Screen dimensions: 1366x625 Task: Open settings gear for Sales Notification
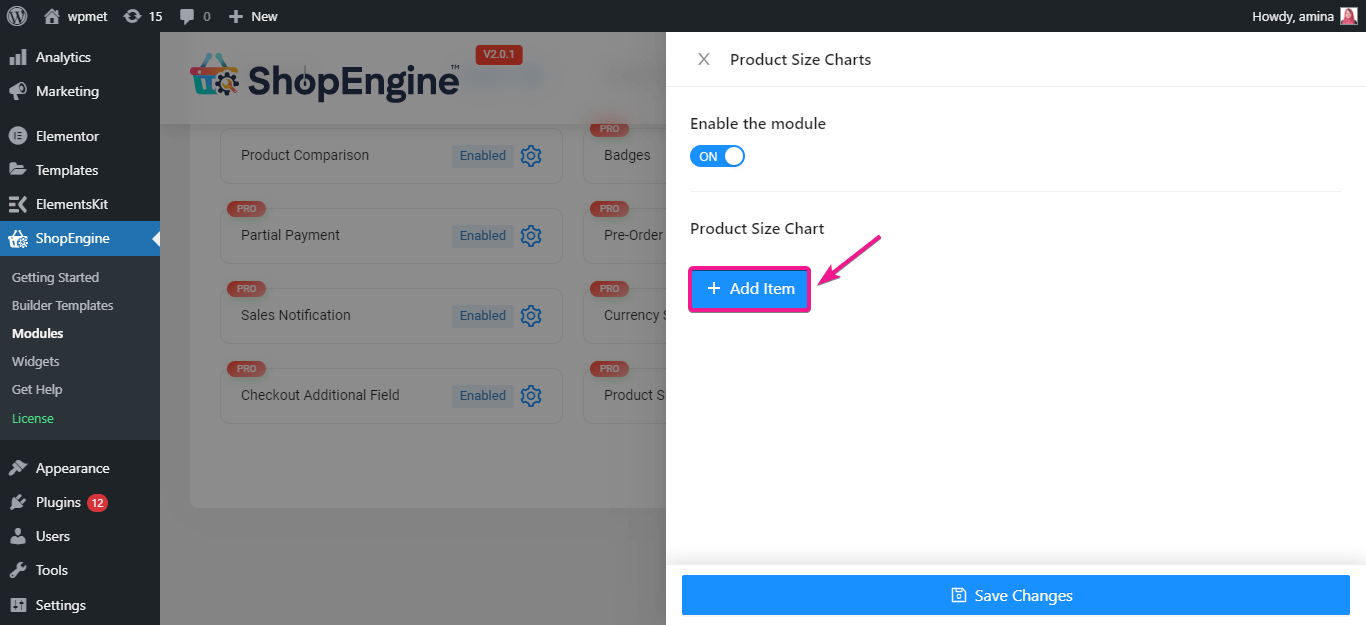[x=531, y=316]
